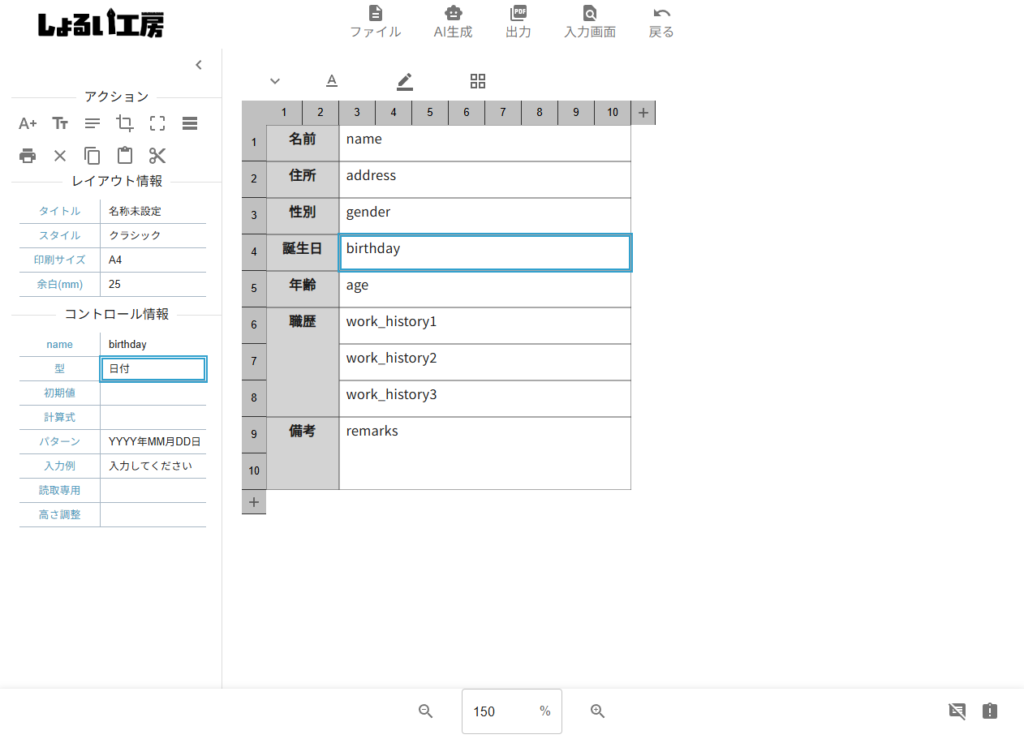Screen dimensions: 1024x739
Task: Click the A+ font size increase icon
Action: coord(28,123)
